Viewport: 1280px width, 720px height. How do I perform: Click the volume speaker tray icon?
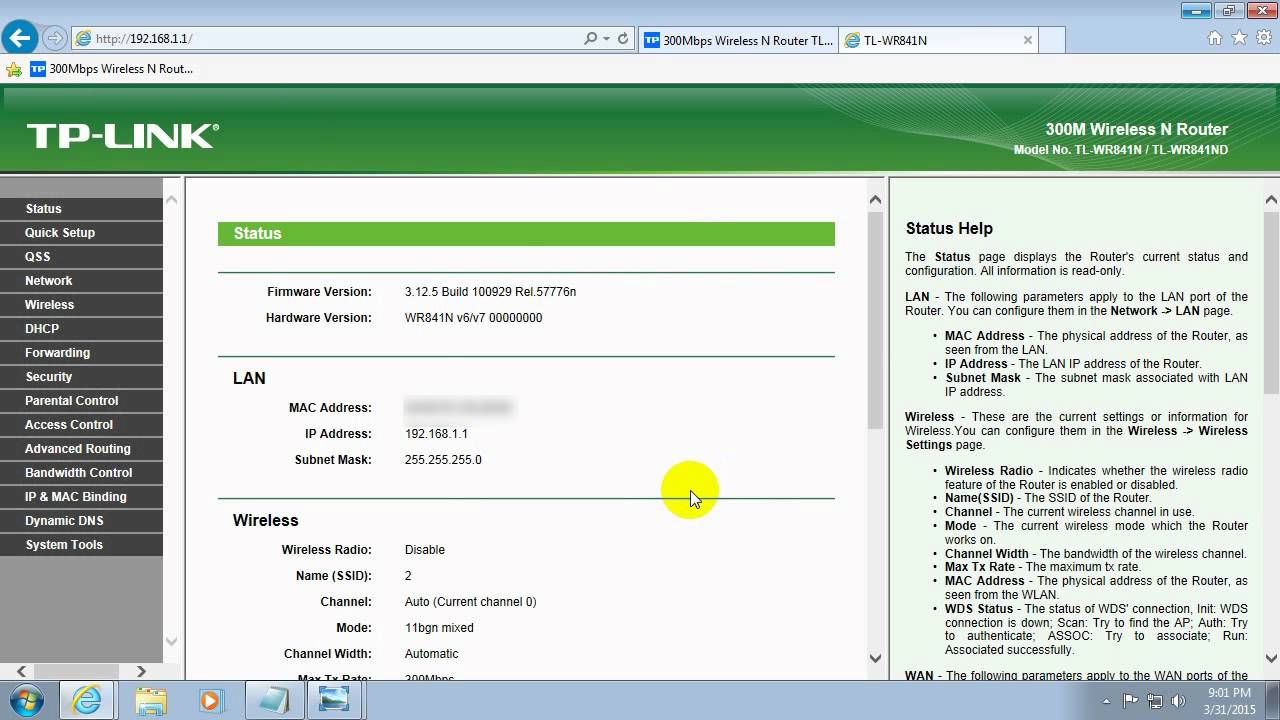click(1179, 700)
